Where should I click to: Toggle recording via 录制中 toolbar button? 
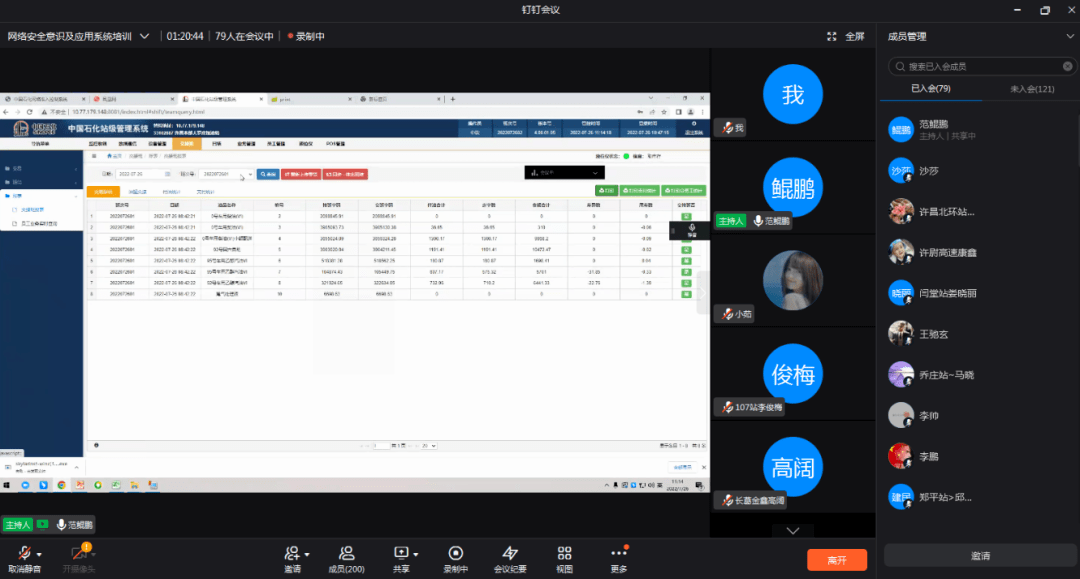pyautogui.click(x=455, y=559)
